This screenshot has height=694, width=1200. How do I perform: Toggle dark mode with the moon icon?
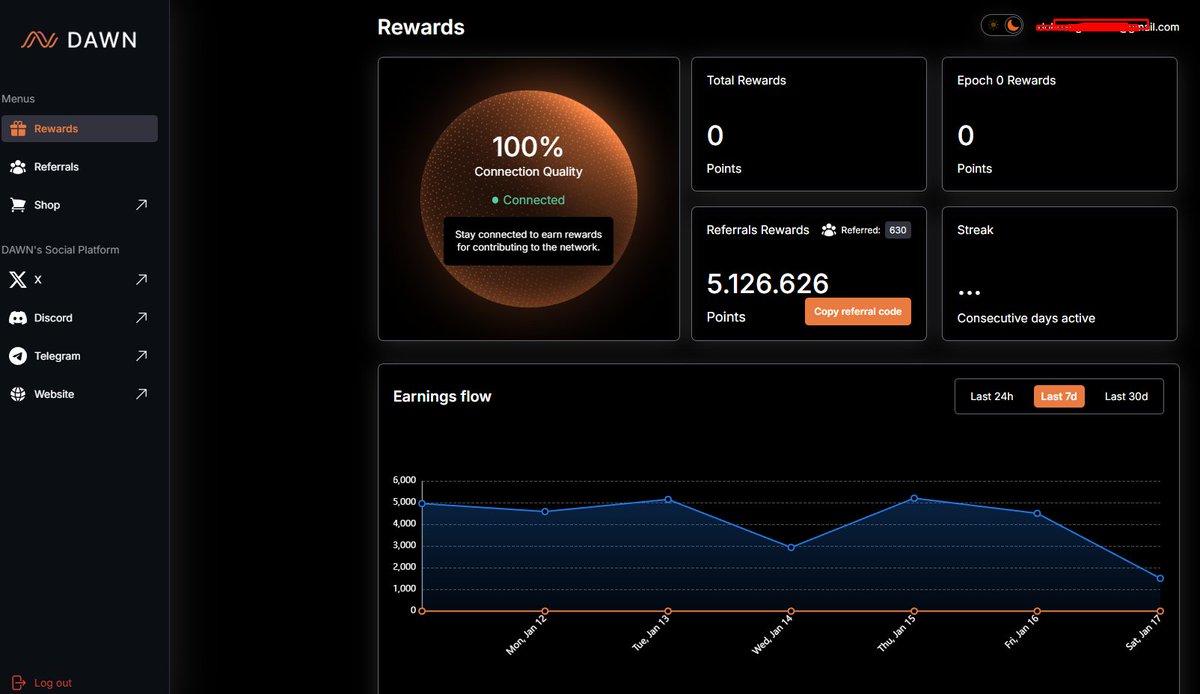click(1013, 25)
